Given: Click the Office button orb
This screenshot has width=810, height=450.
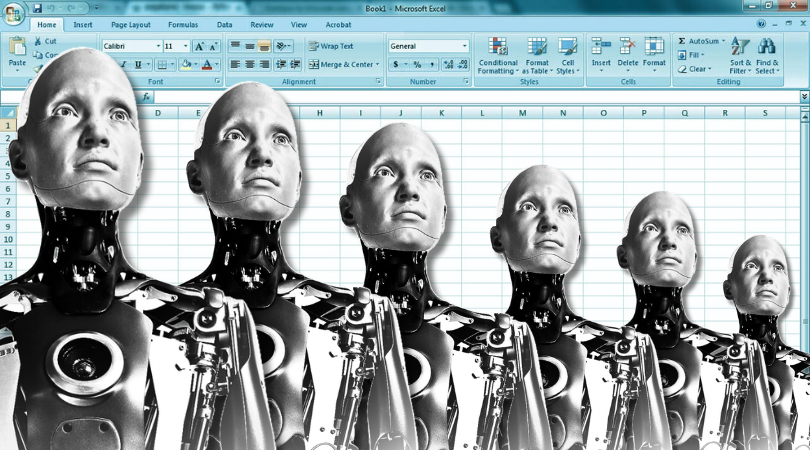Looking at the screenshot, I should click(13, 13).
